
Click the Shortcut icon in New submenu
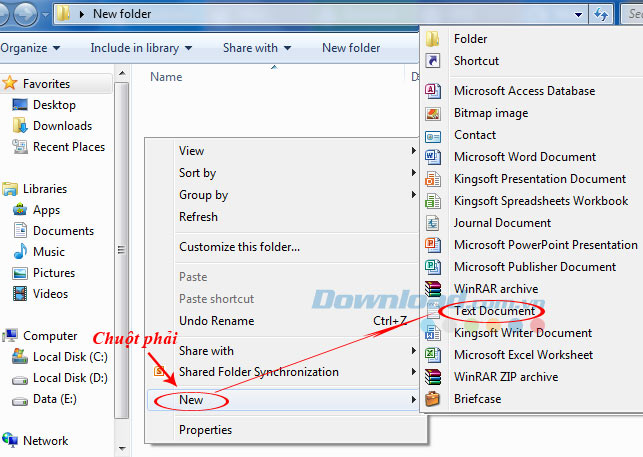433,61
